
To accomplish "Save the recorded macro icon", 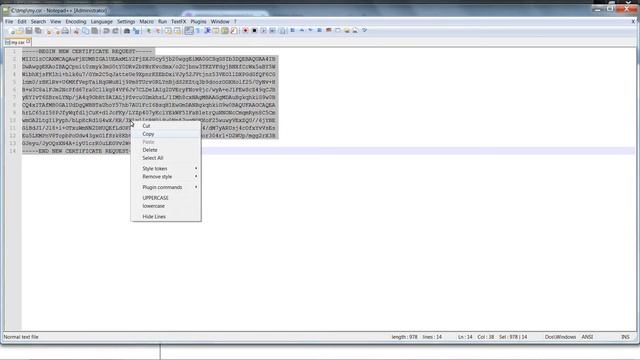I will tap(282, 31).
